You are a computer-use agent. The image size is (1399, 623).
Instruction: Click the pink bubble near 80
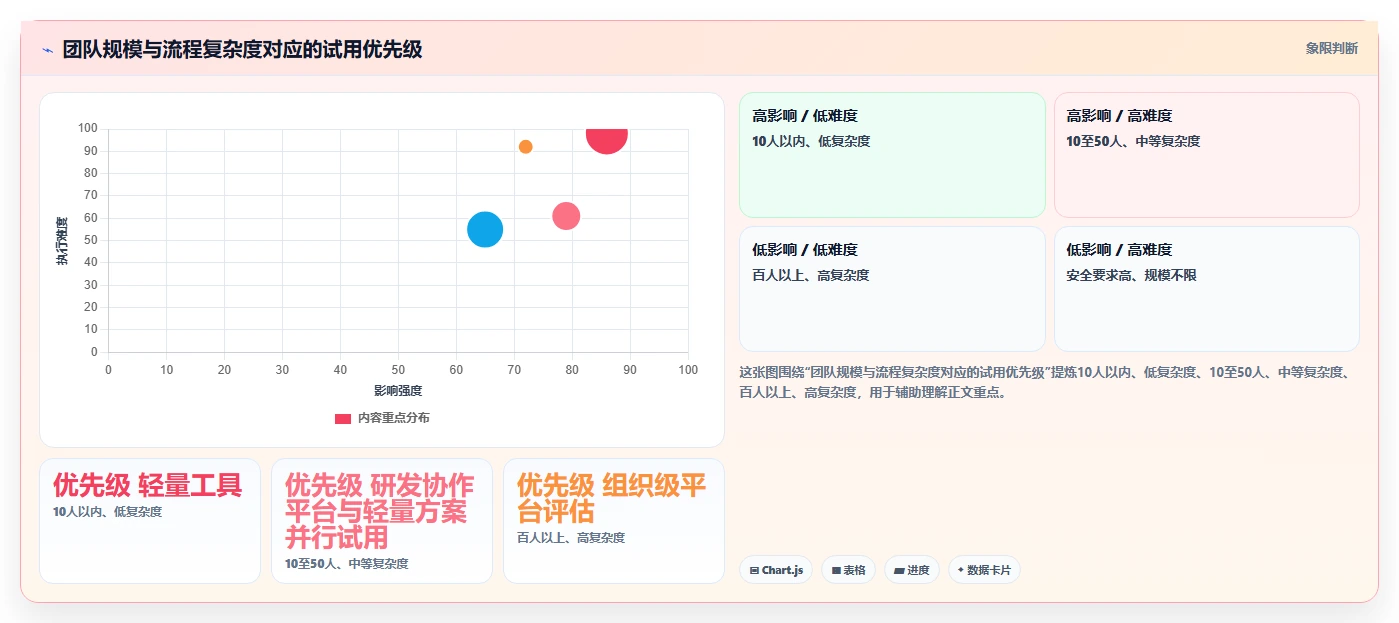(566, 216)
